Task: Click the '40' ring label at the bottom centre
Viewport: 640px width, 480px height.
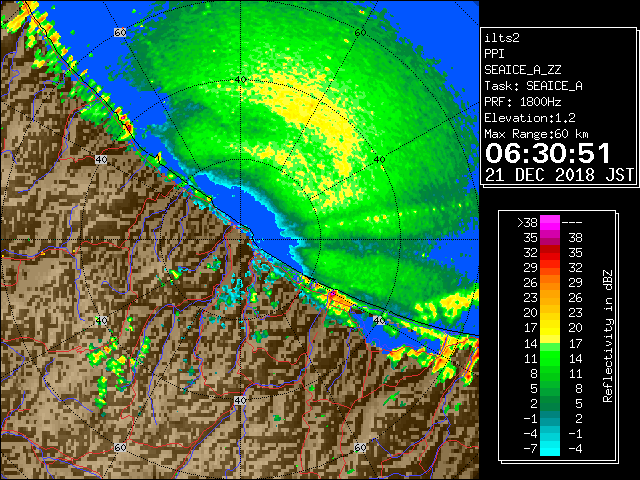Action: click(x=240, y=400)
